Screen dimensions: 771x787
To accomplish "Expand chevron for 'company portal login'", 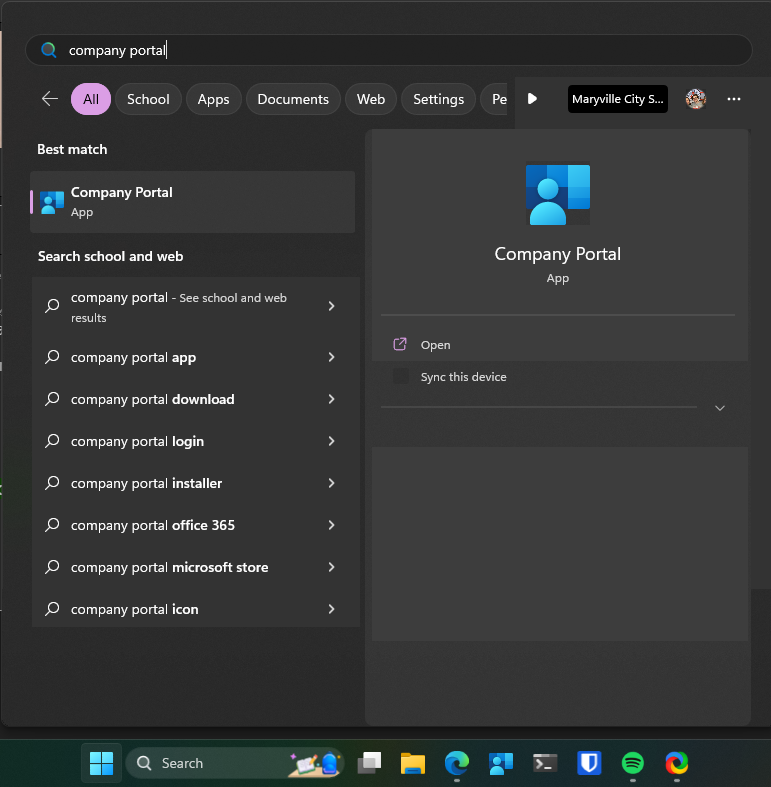I will 331,441.
